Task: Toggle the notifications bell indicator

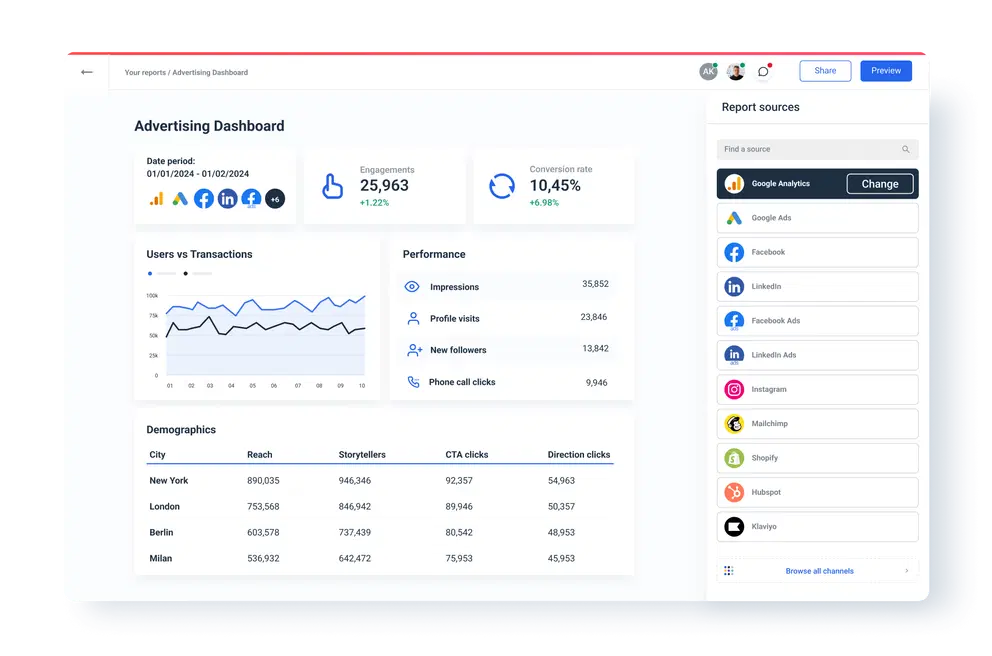Action: point(763,70)
